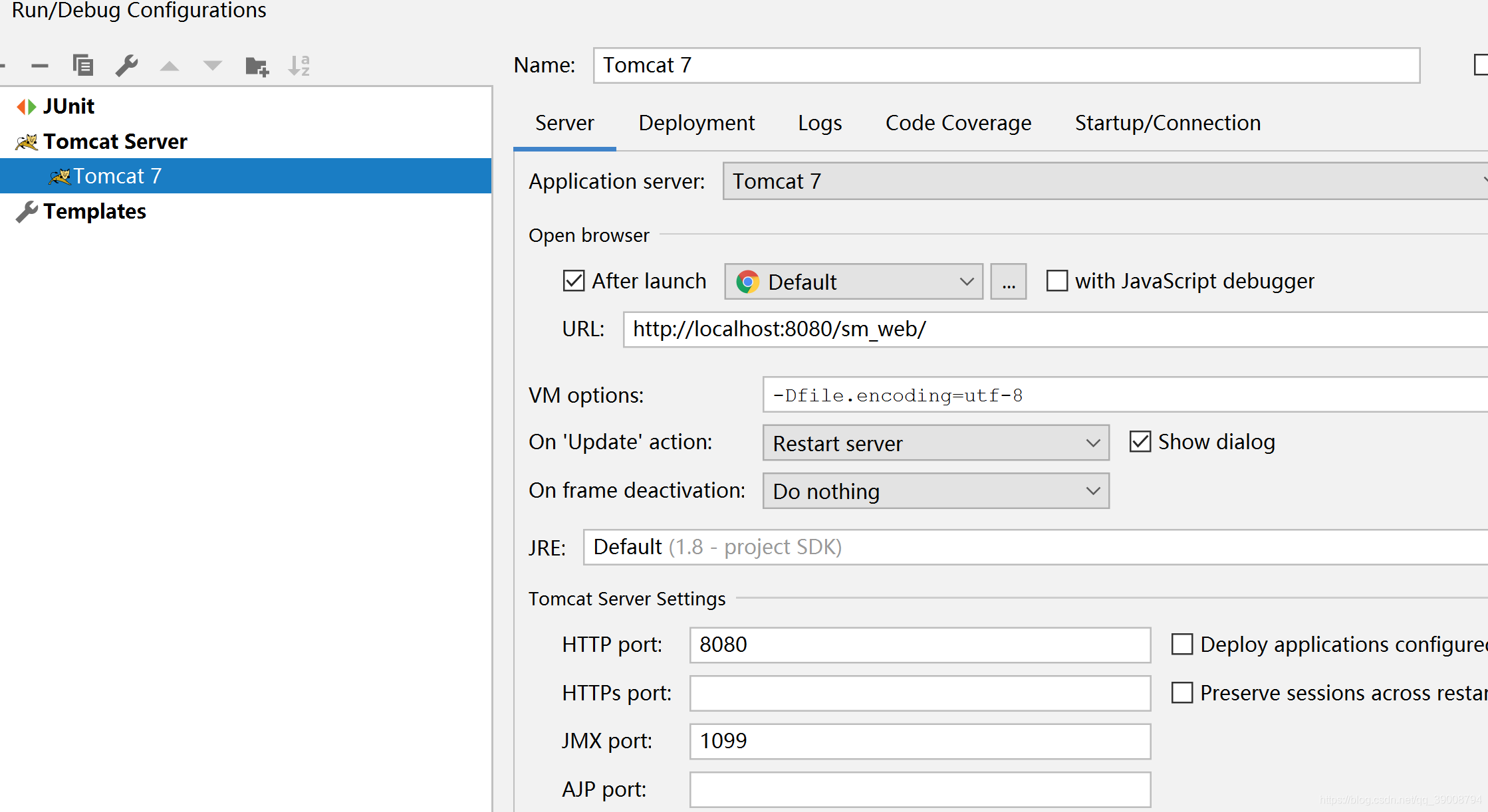Open the On frame deactivation dropdown
This screenshot has height=812, width=1488.
click(x=935, y=491)
